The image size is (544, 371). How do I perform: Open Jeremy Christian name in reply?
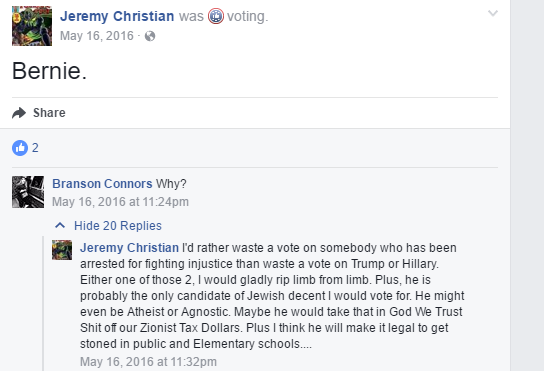tap(129, 248)
